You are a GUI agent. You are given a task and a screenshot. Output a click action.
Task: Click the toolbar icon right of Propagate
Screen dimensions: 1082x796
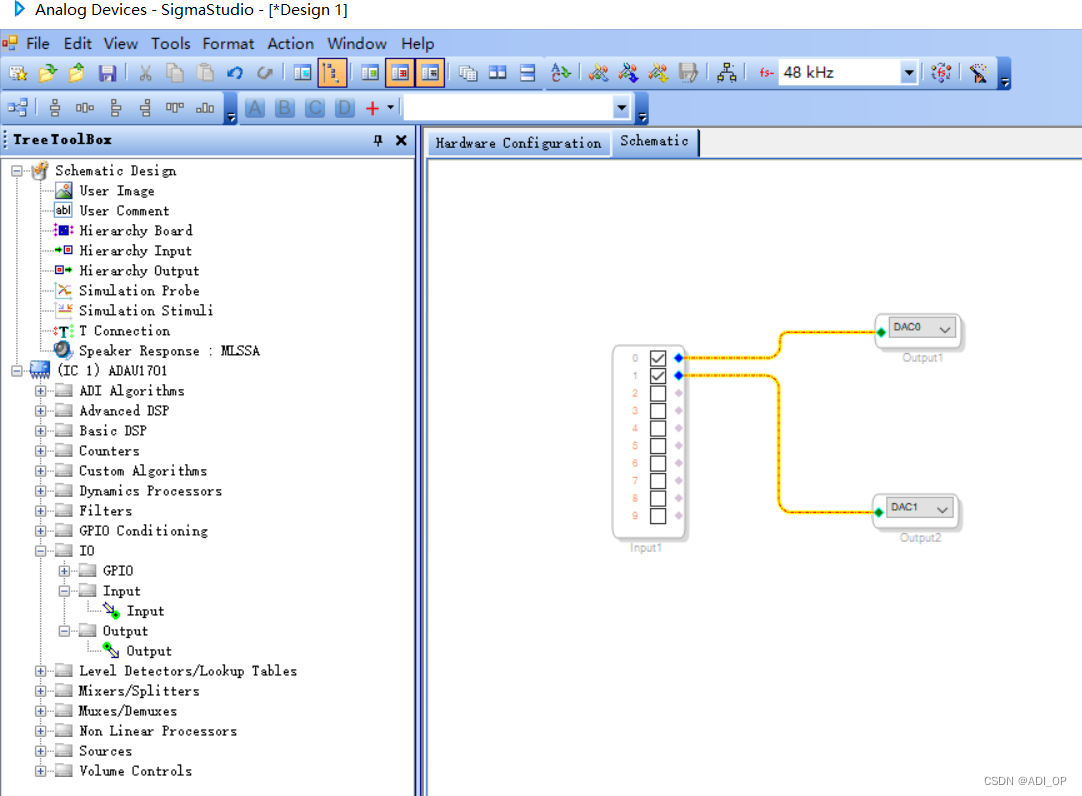[x=978, y=72]
